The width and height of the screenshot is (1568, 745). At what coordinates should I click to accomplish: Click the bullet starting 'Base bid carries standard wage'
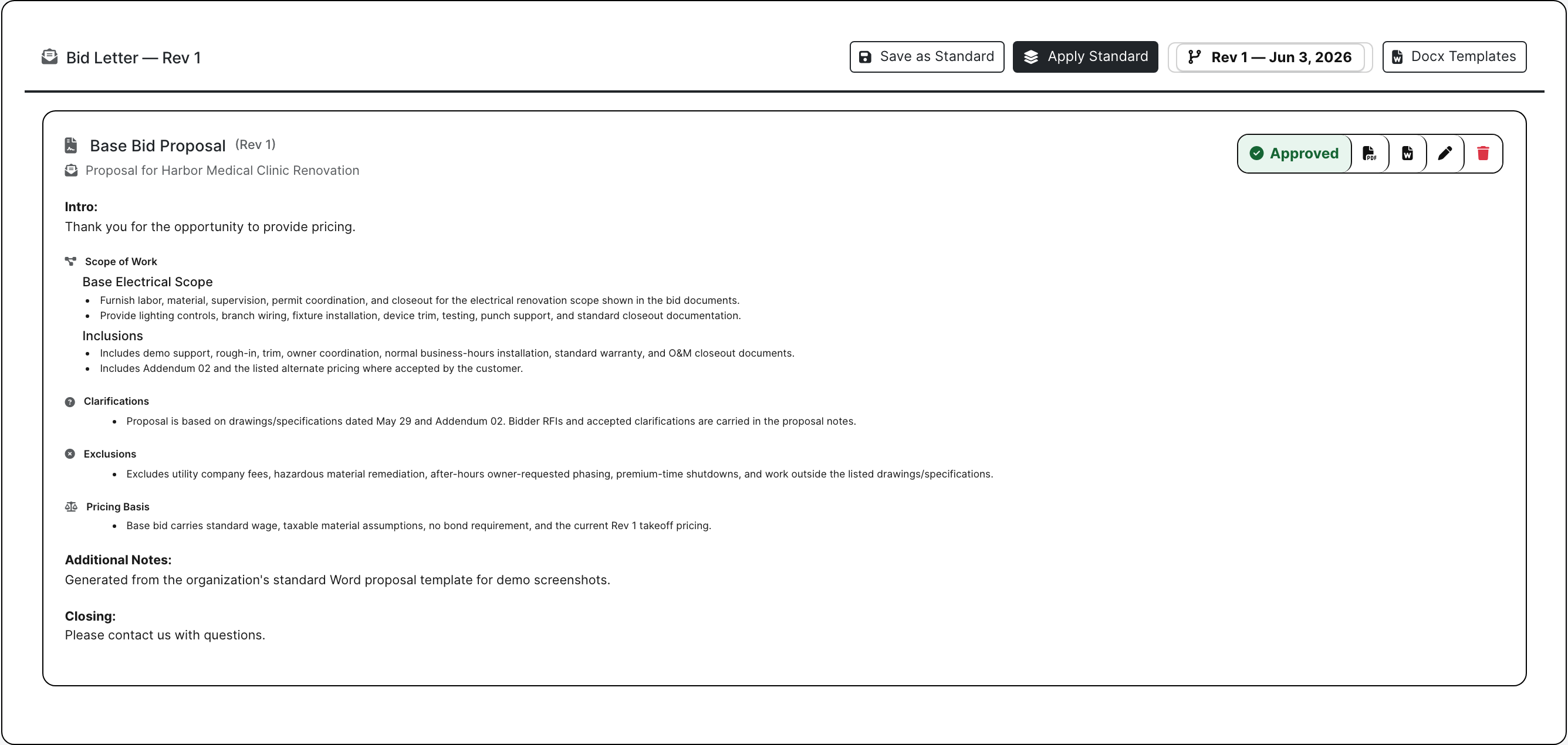[418, 526]
